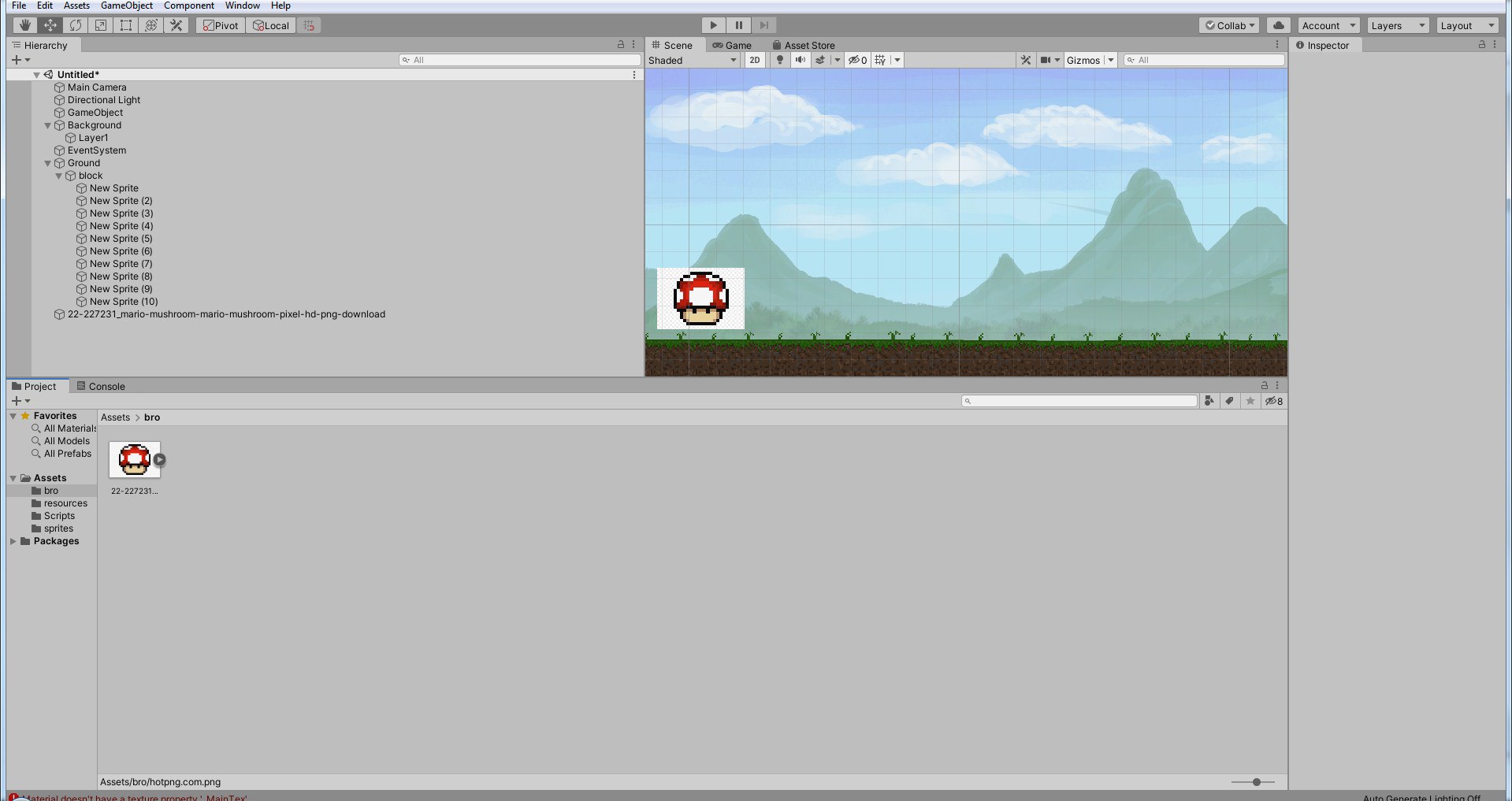
Task: Select the mushroom asset thumbnail
Action: 134,460
